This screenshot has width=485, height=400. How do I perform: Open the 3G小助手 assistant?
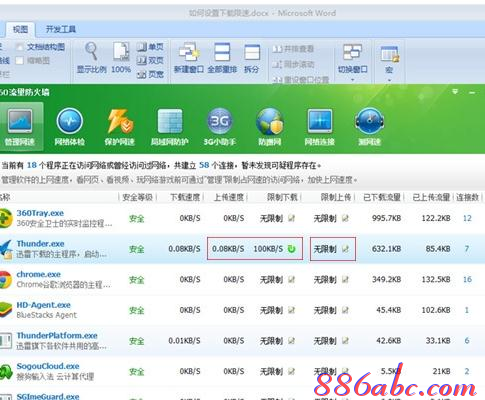(x=219, y=127)
